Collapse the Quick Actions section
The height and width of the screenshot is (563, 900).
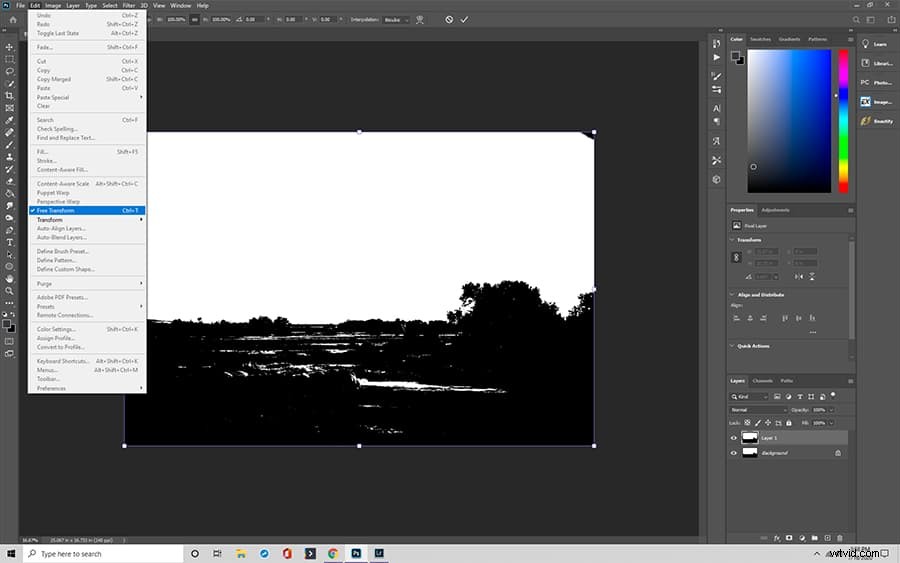point(732,346)
